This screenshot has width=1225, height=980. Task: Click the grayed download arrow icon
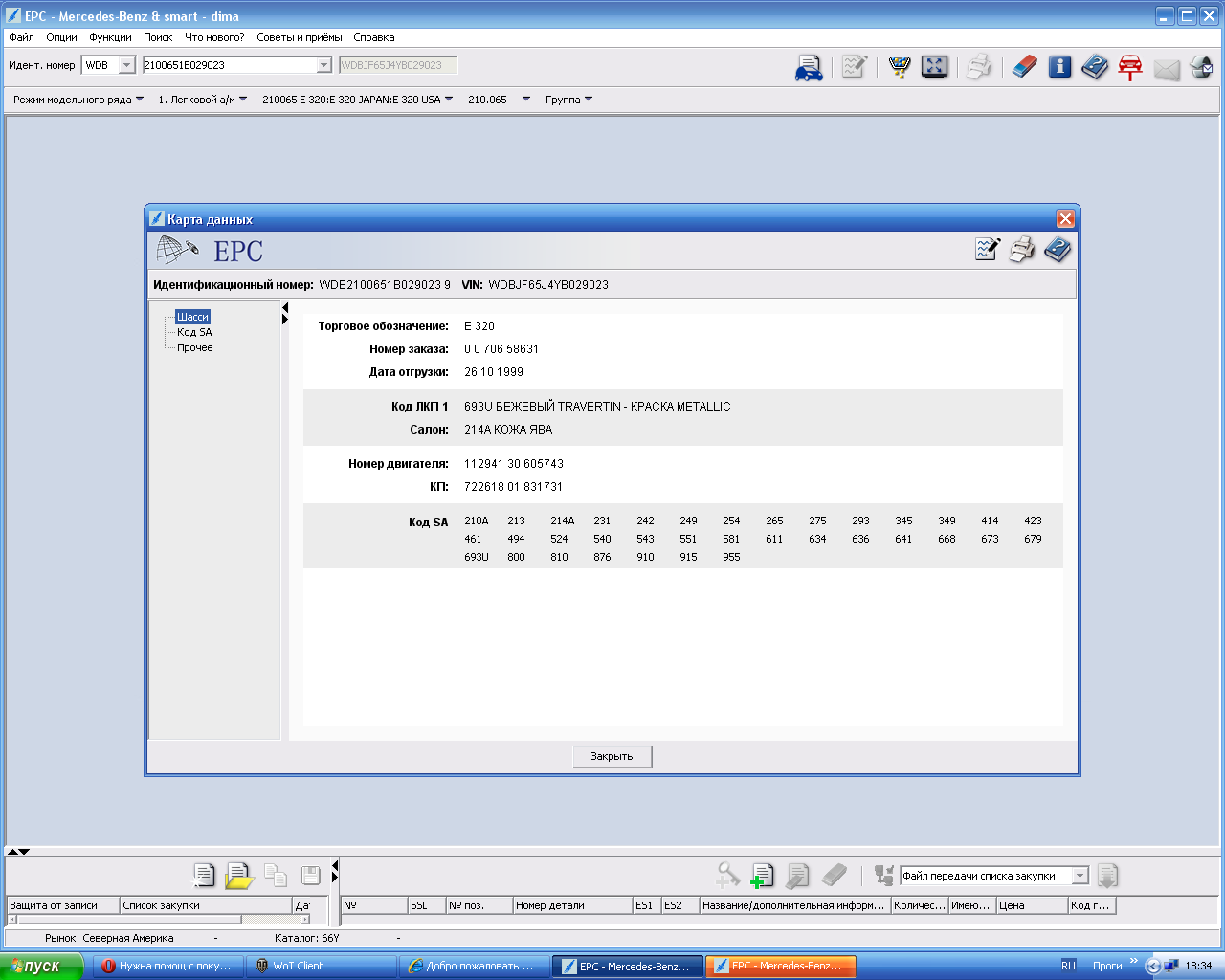tap(1107, 876)
